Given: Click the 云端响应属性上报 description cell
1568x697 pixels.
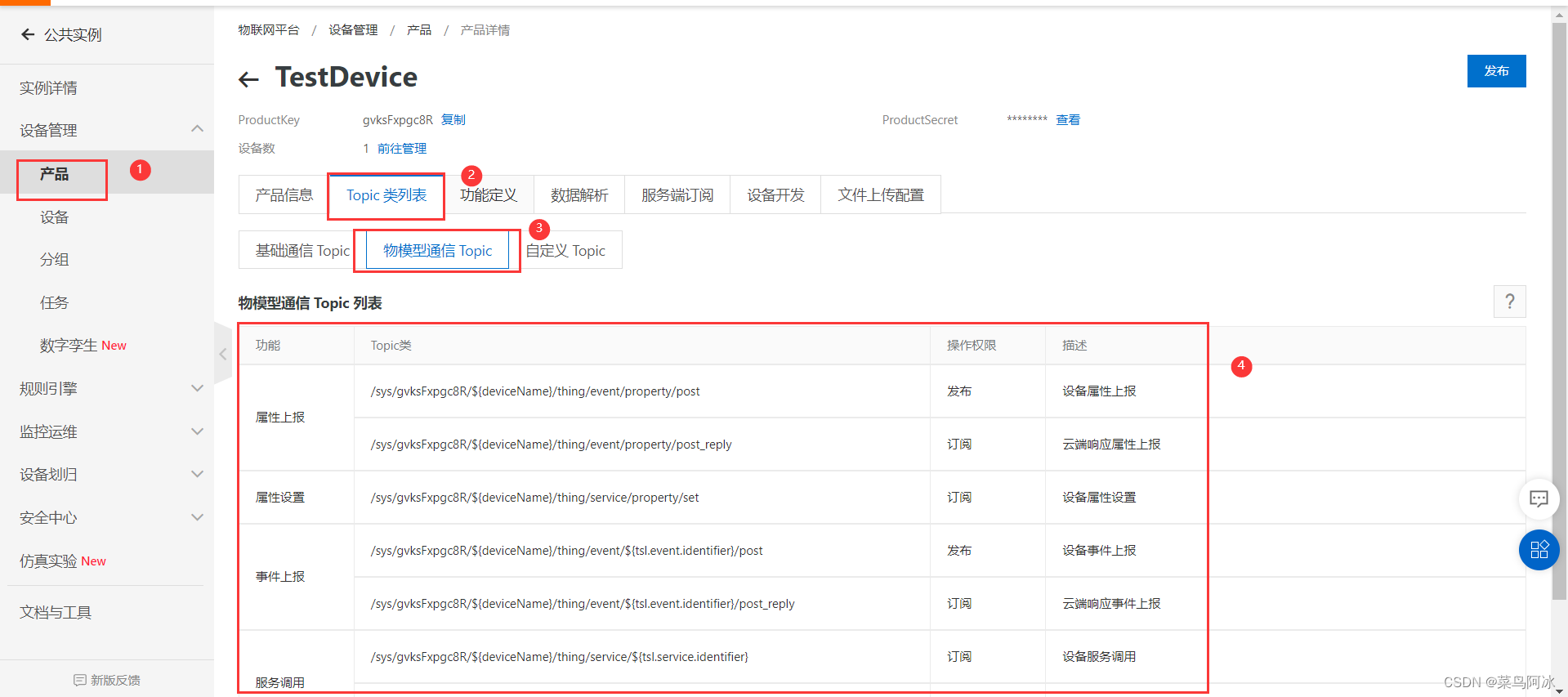Looking at the screenshot, I should pos(1111,444).
